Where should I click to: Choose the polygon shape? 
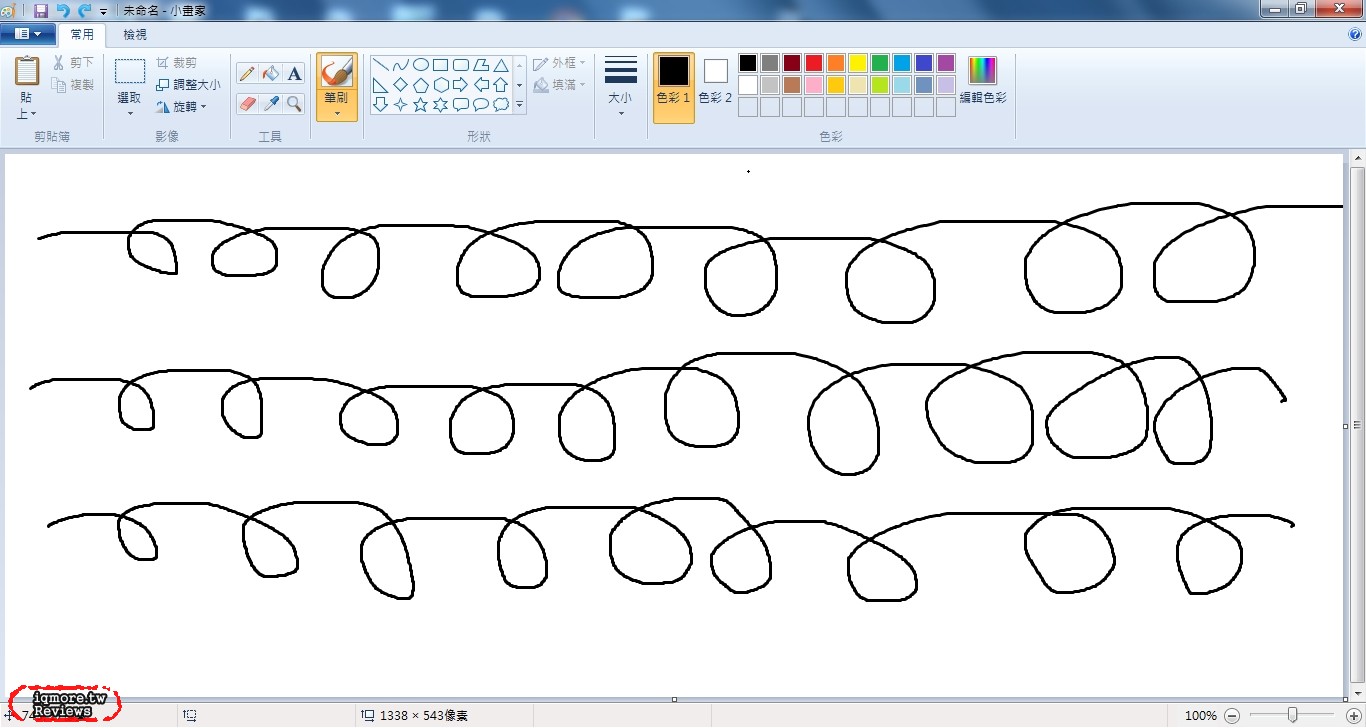(481, 65)
